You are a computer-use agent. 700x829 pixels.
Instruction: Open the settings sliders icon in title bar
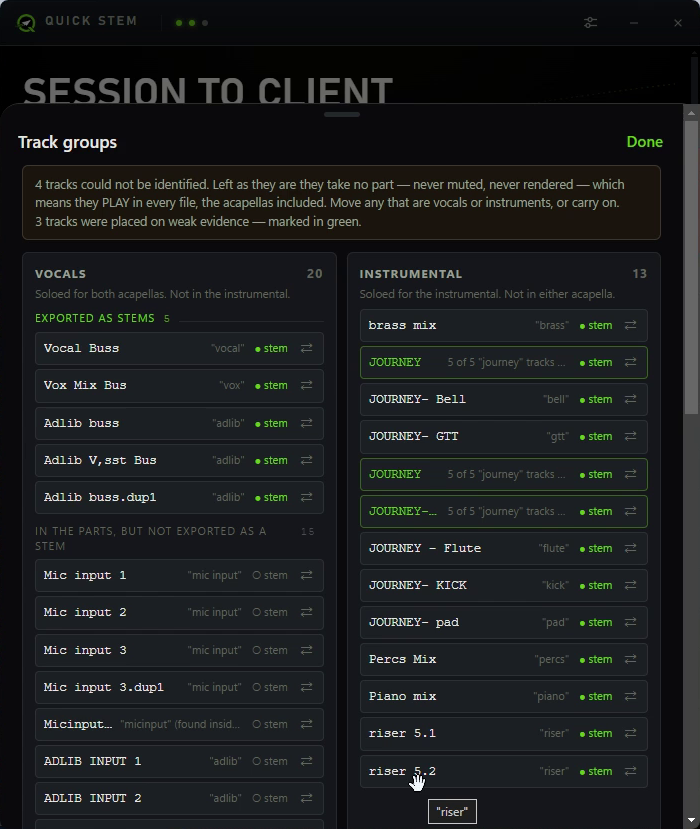pos(591,23)
